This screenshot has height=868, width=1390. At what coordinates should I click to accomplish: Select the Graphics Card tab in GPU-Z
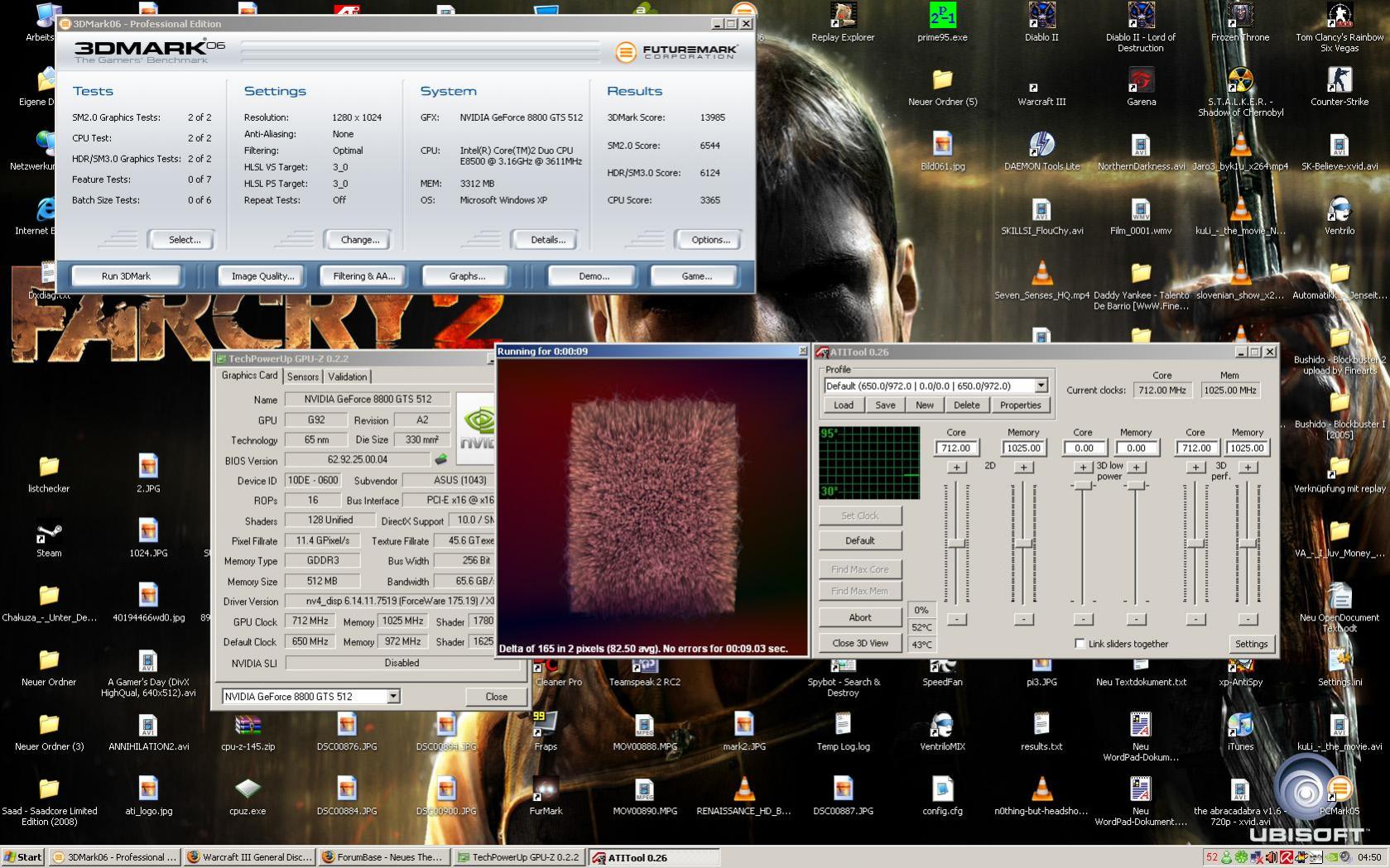(x=249, y=375)
